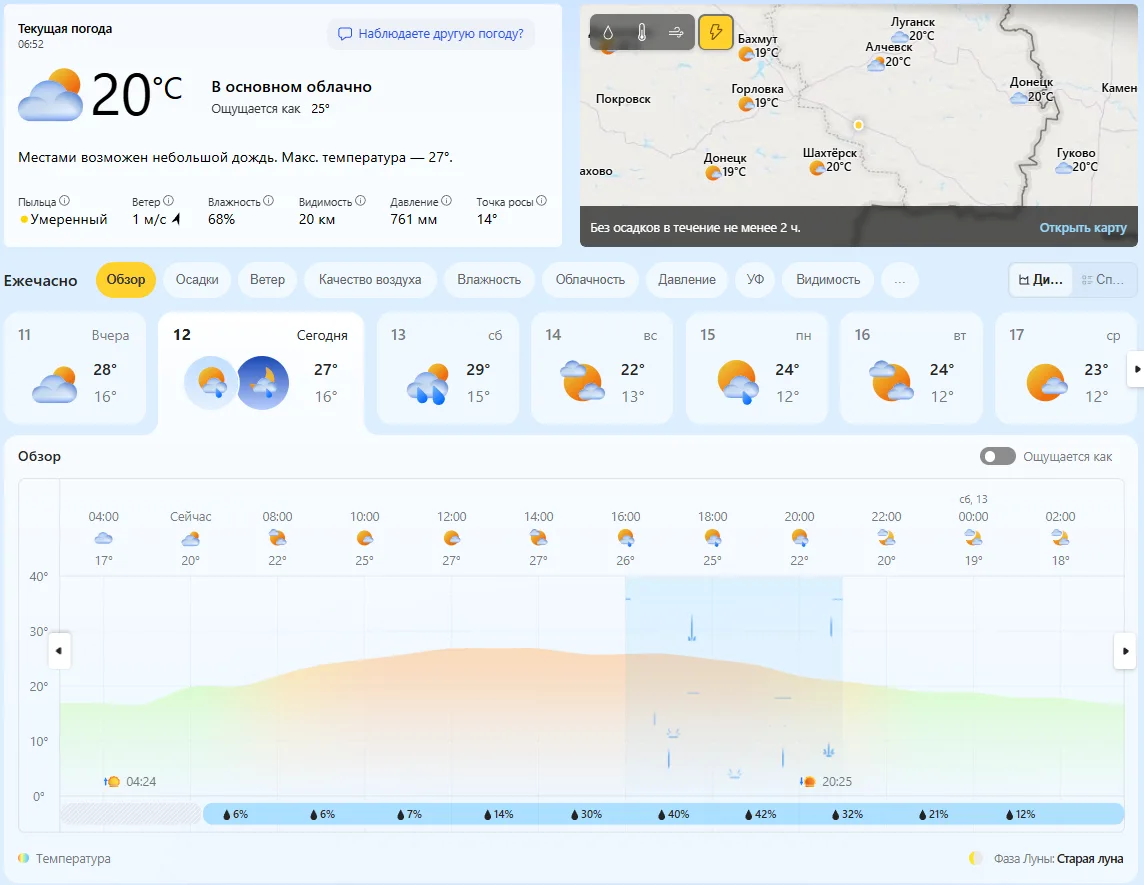Show more hourly categories via ellipsis
The image size is (1144, 885).
[x=900, y=280]
